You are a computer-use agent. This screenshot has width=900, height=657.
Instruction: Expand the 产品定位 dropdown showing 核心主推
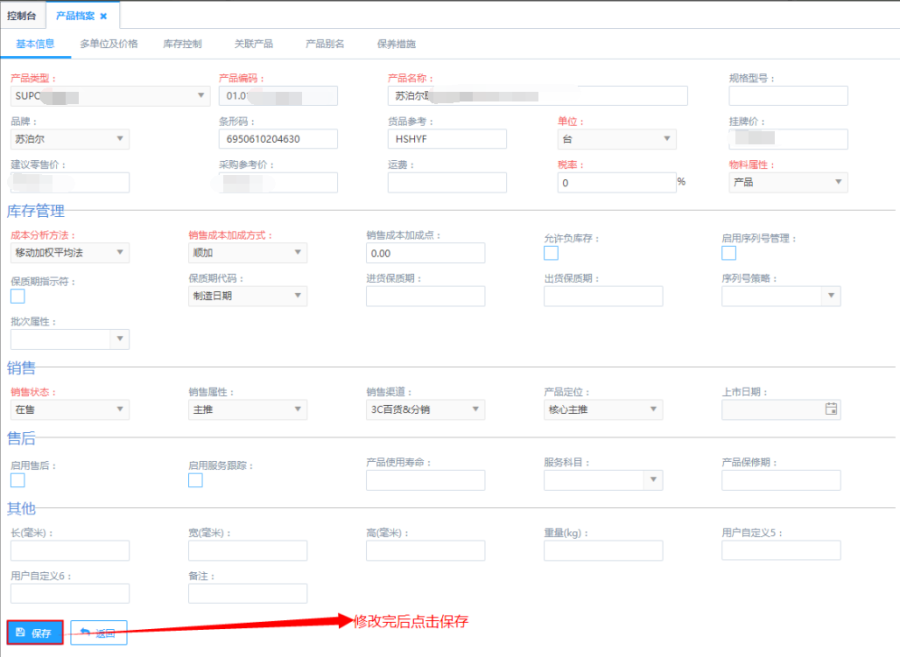tap(603, 409)
